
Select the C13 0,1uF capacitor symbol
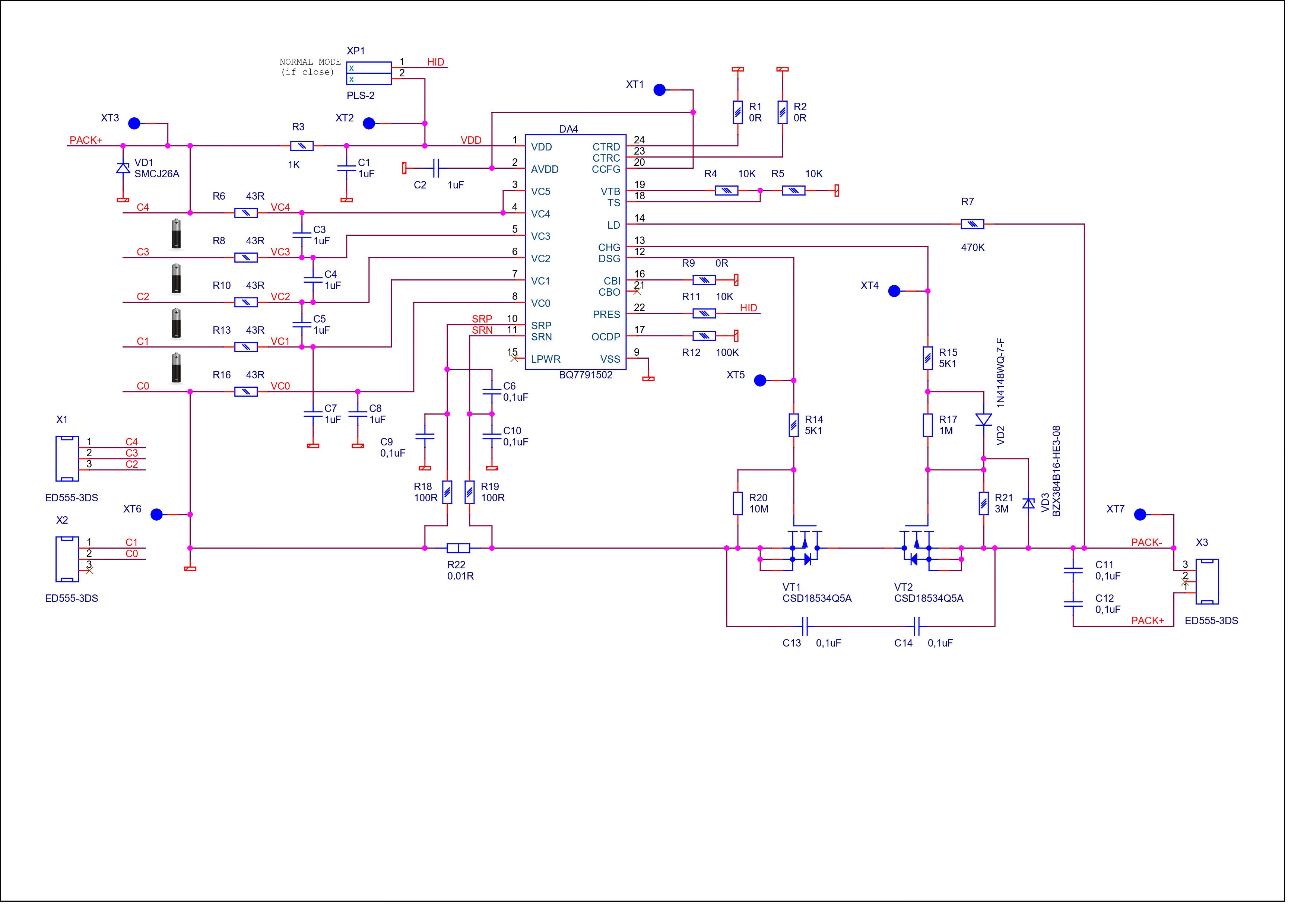point(805,626)
